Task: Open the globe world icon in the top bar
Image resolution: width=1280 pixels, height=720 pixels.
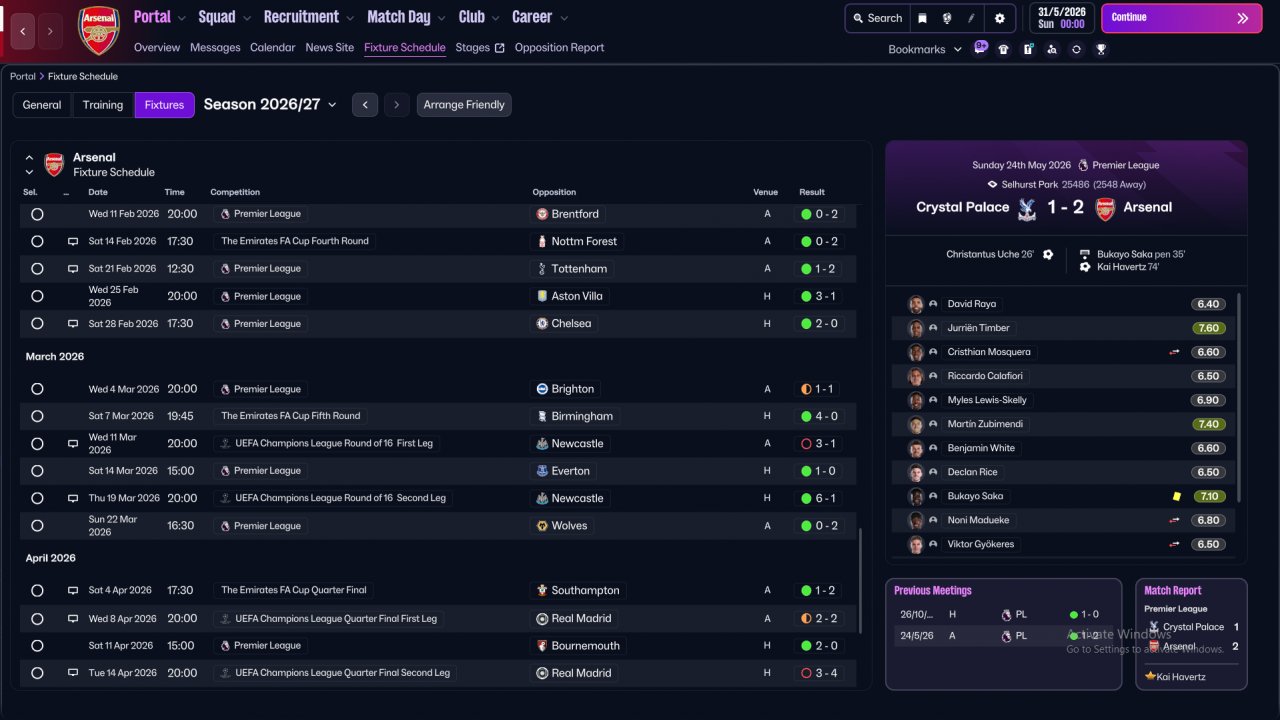Action: click(946, 18)
